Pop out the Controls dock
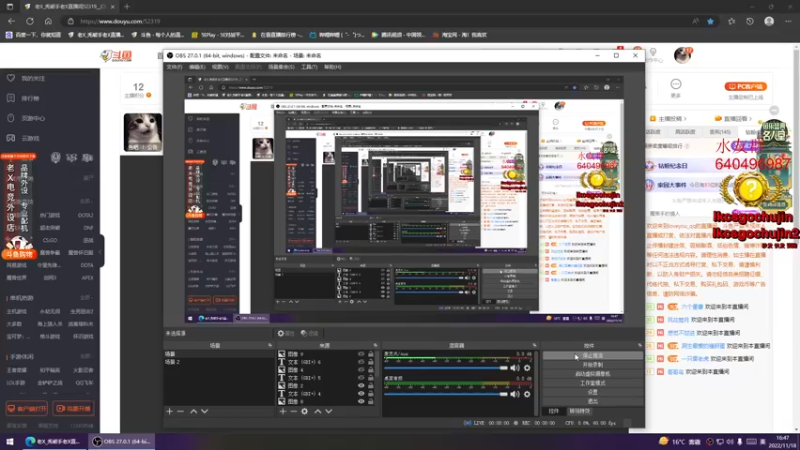This screenshot has width=800, height=450. (640, 345)
